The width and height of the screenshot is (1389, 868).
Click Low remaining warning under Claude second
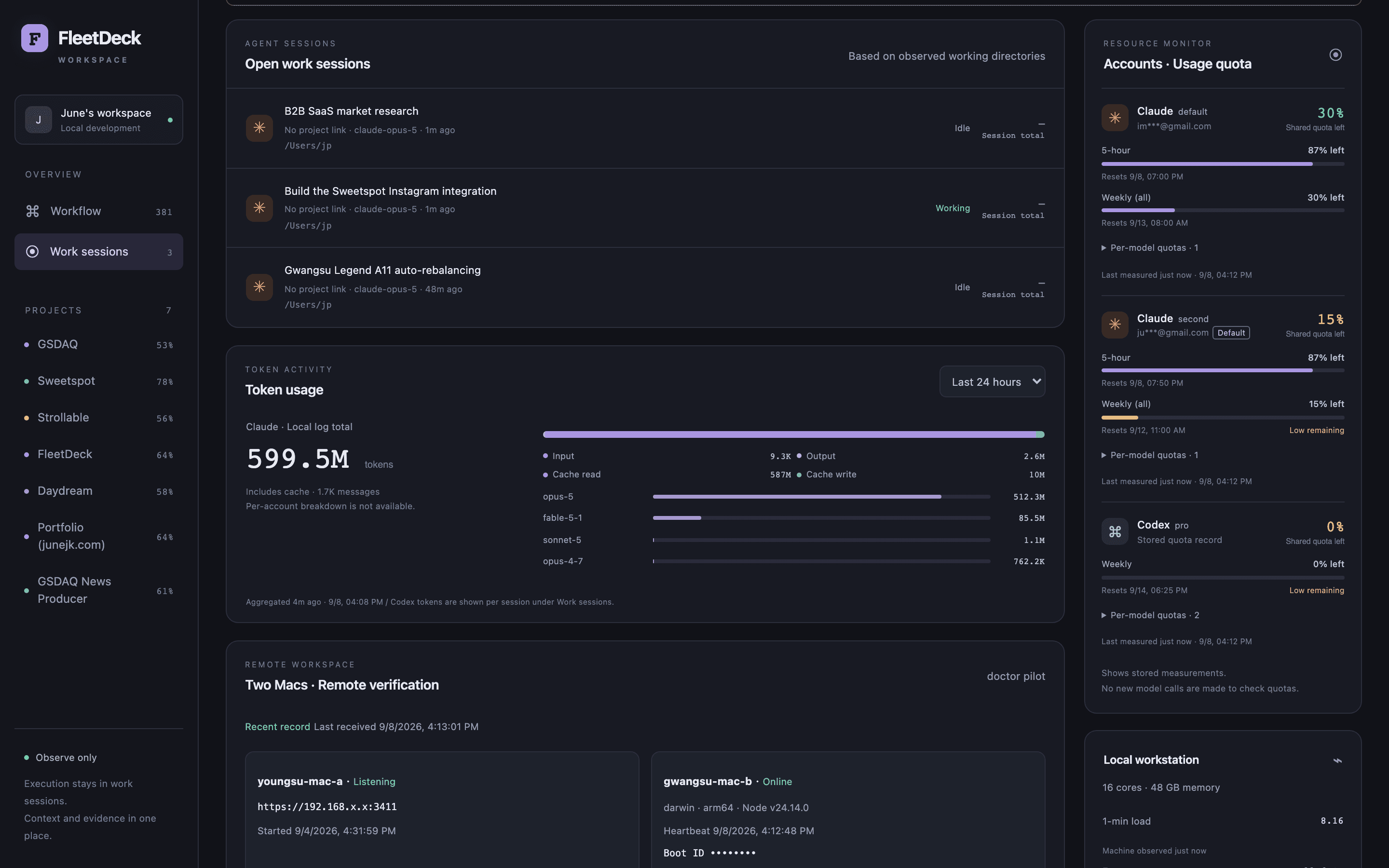coord(1317,431)
